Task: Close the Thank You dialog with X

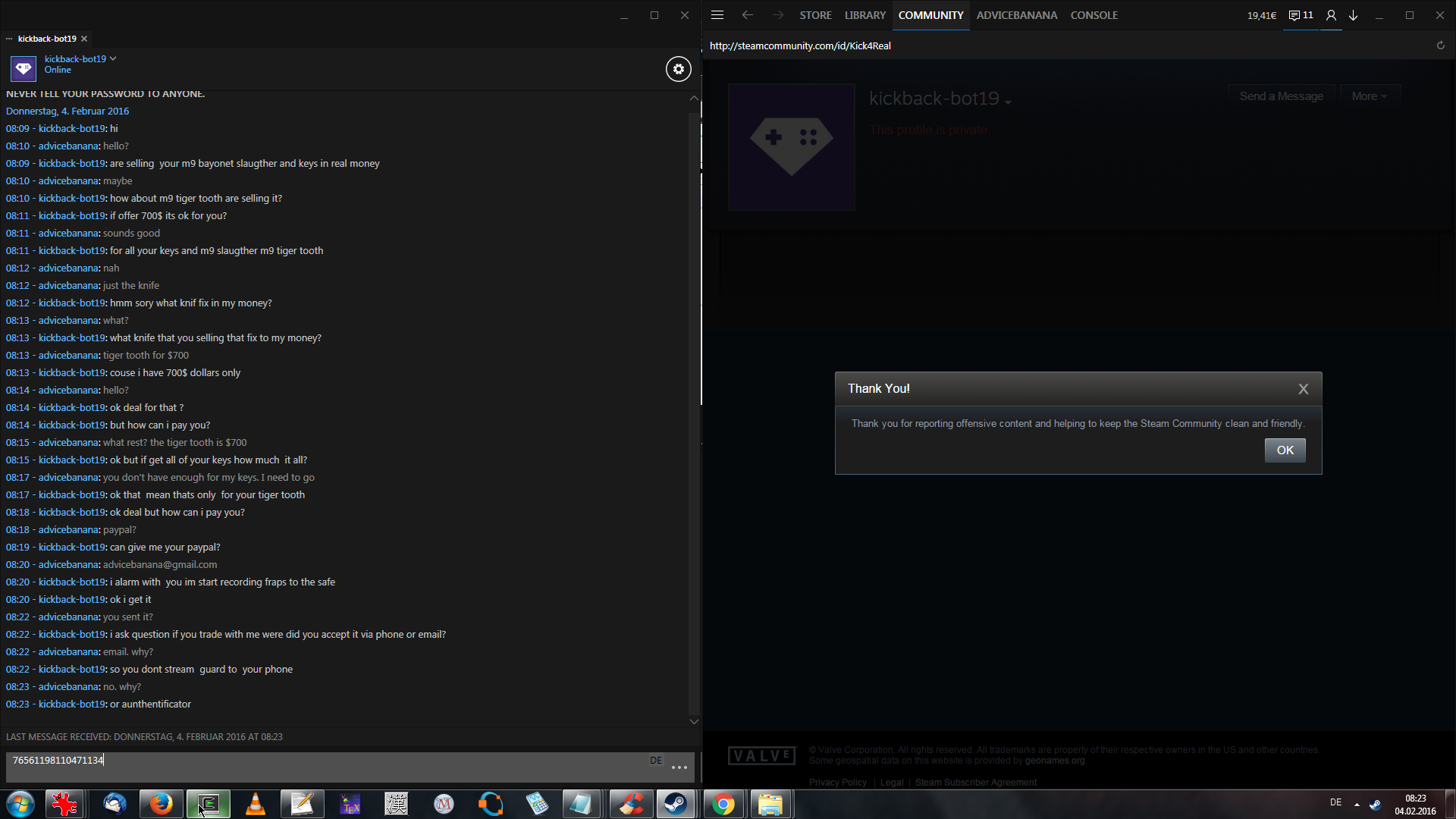Action: coord(1303,389)
